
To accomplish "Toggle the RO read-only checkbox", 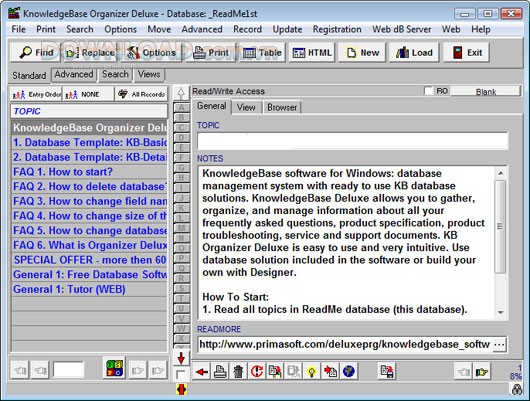I will [x=429, y=91].
